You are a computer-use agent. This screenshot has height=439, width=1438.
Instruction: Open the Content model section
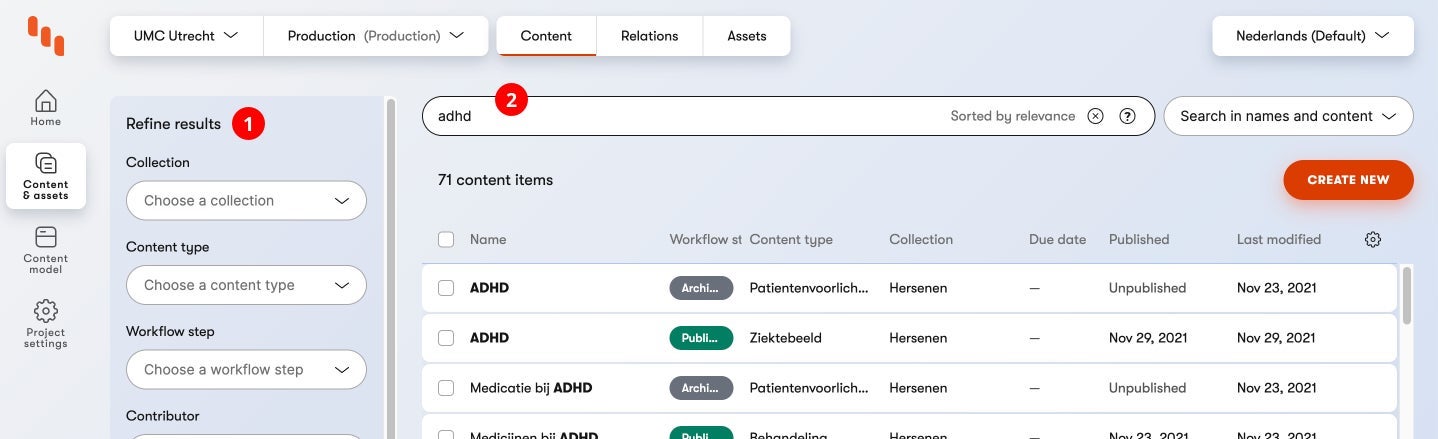tap(46, 249)
